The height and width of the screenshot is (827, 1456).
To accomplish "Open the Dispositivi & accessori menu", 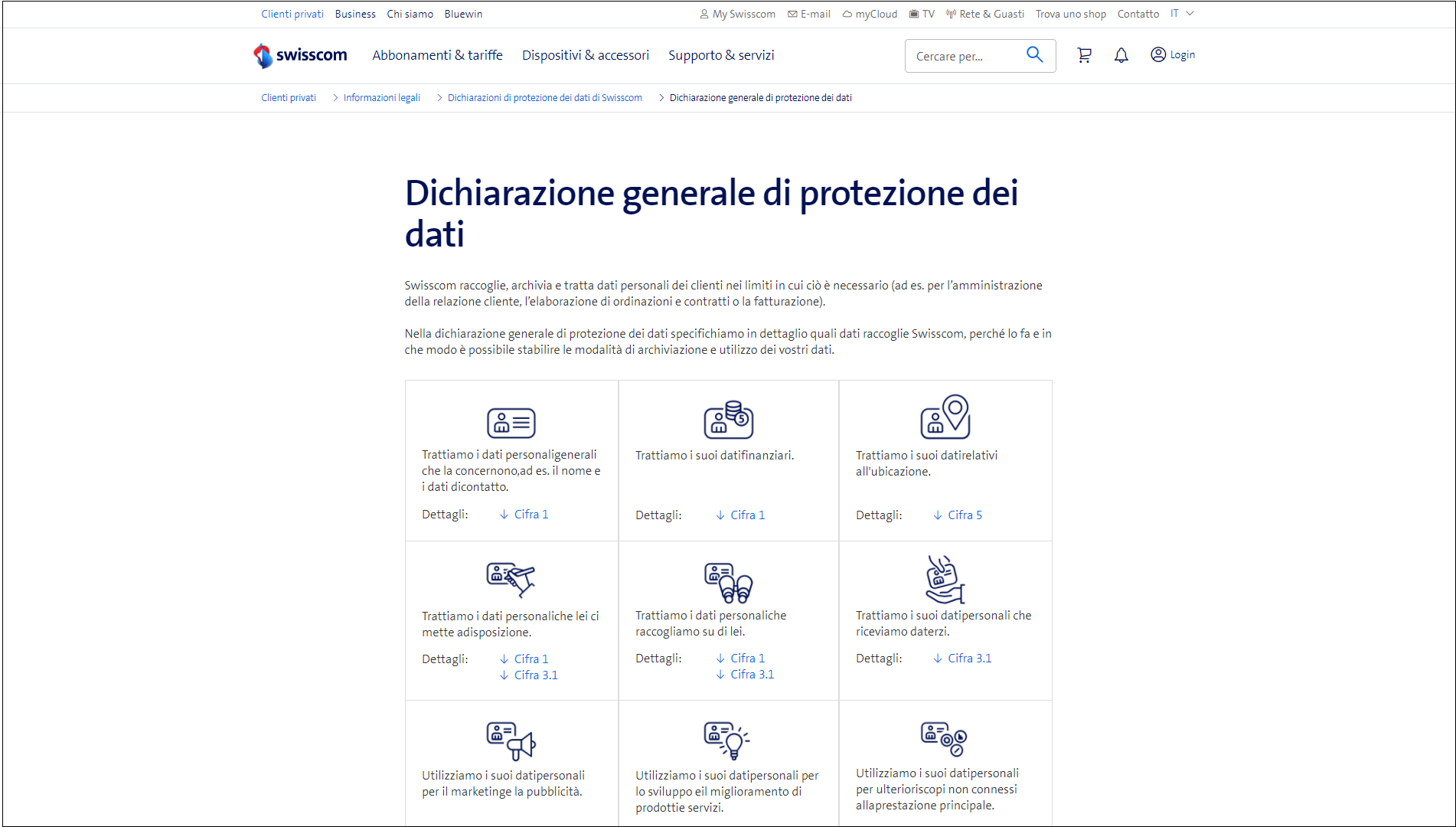I will point(586,54).
